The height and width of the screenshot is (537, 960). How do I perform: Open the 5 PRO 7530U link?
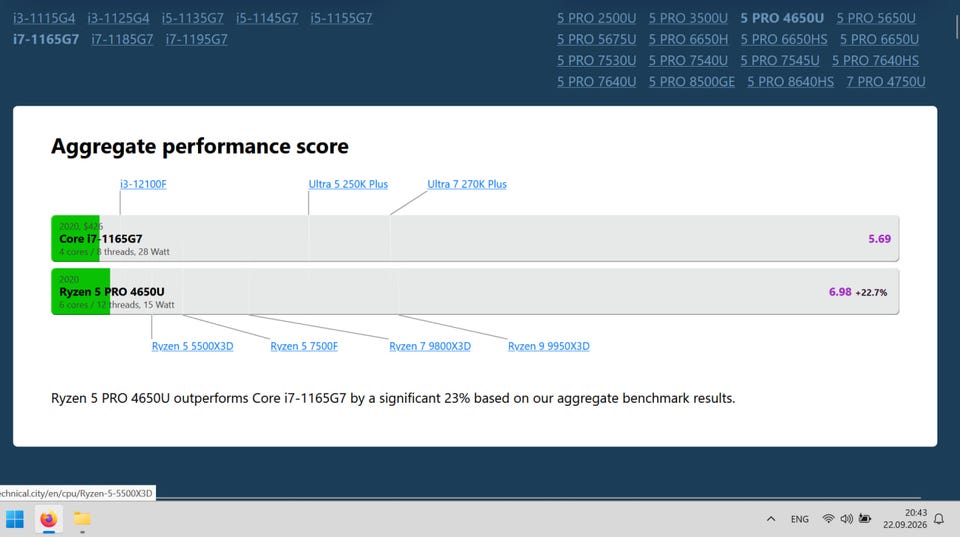(x=596, y=61)
